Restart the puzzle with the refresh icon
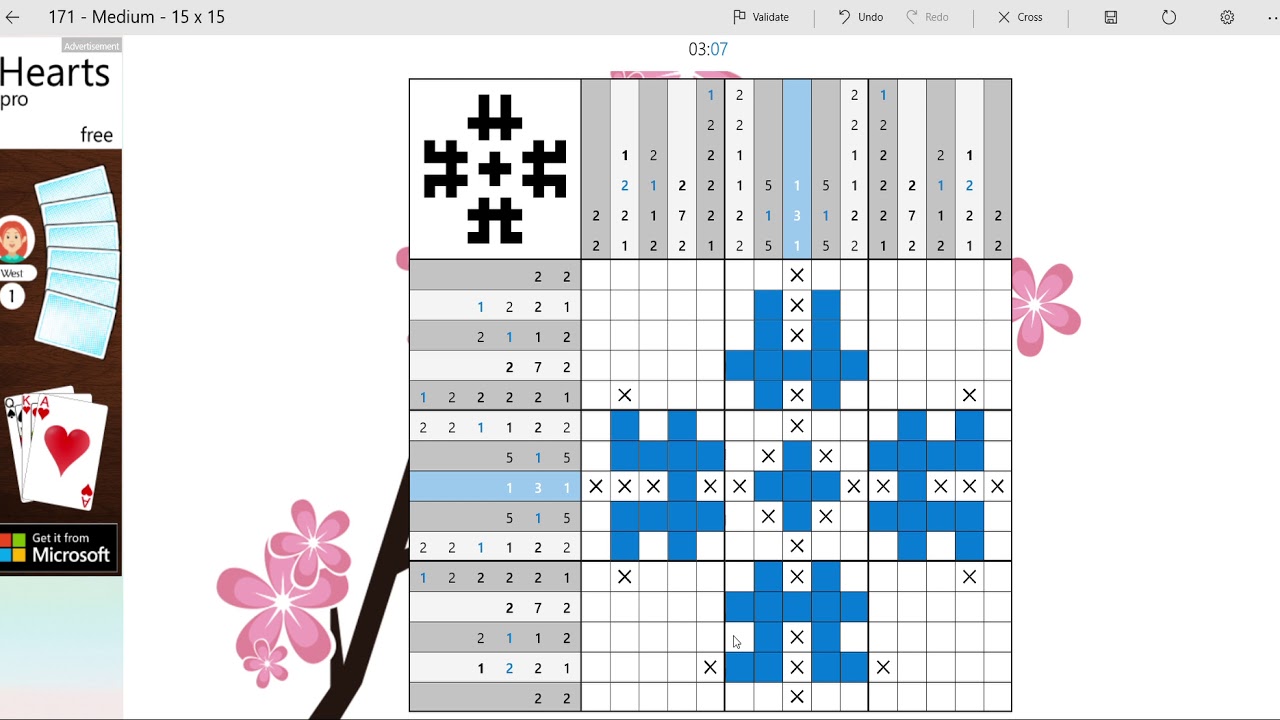The image size is (1280, 720). point(1169,17)
